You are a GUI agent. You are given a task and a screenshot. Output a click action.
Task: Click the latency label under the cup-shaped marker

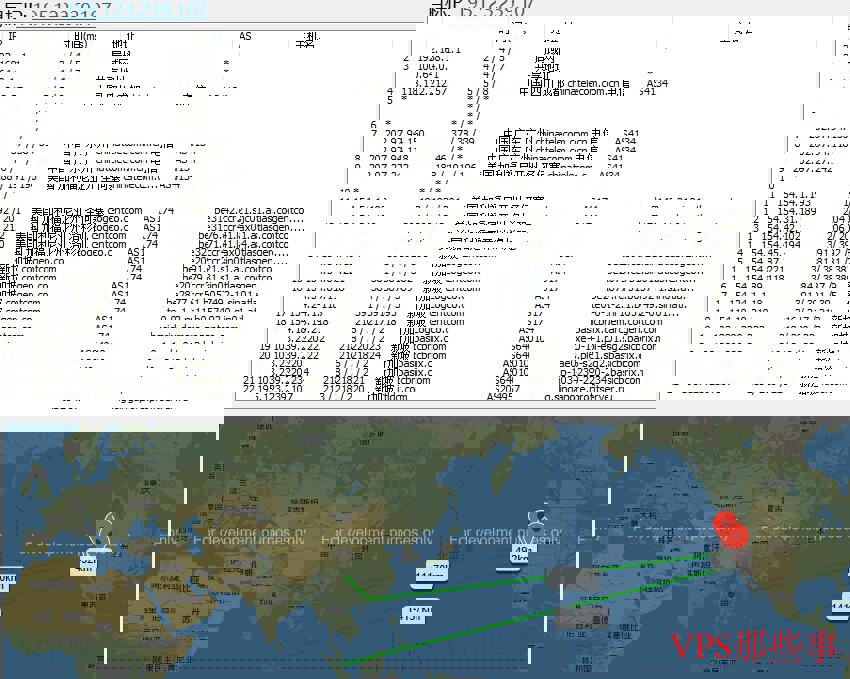point(84,566)
